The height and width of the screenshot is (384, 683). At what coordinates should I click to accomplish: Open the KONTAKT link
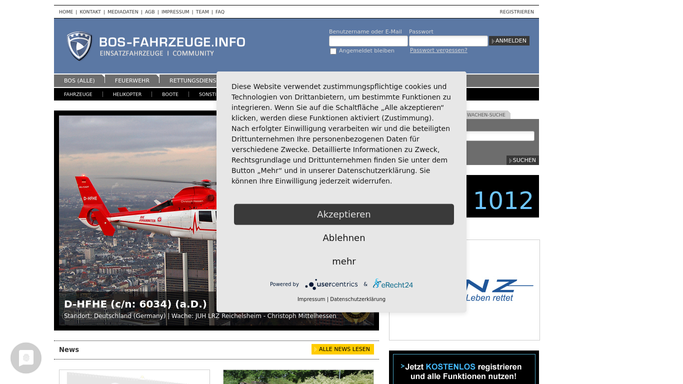coord(90,12)
